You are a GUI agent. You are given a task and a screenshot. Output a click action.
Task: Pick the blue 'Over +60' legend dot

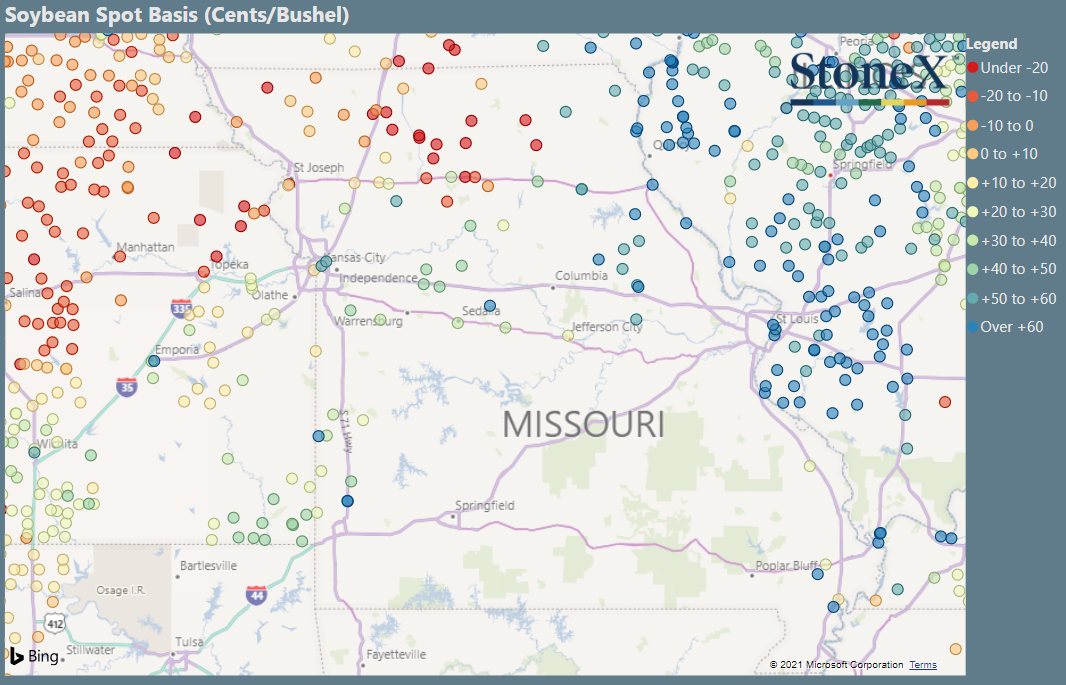coord(972,327)
